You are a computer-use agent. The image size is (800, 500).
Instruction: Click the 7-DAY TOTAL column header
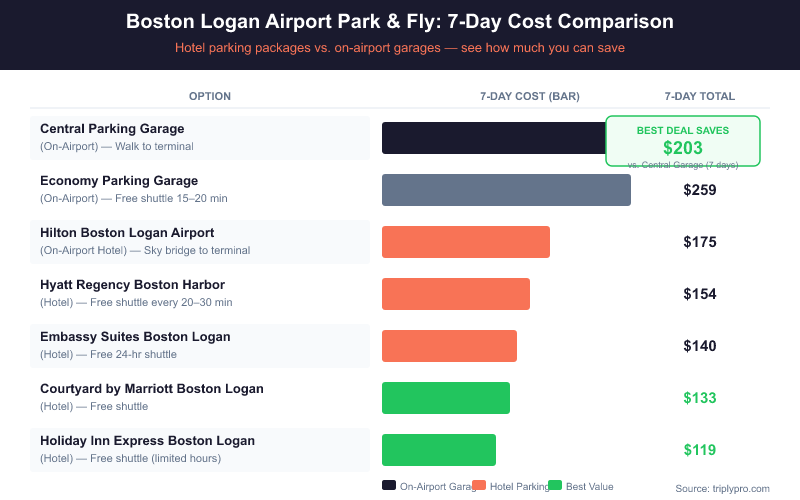pyautogui.click(x=700, y=96)
